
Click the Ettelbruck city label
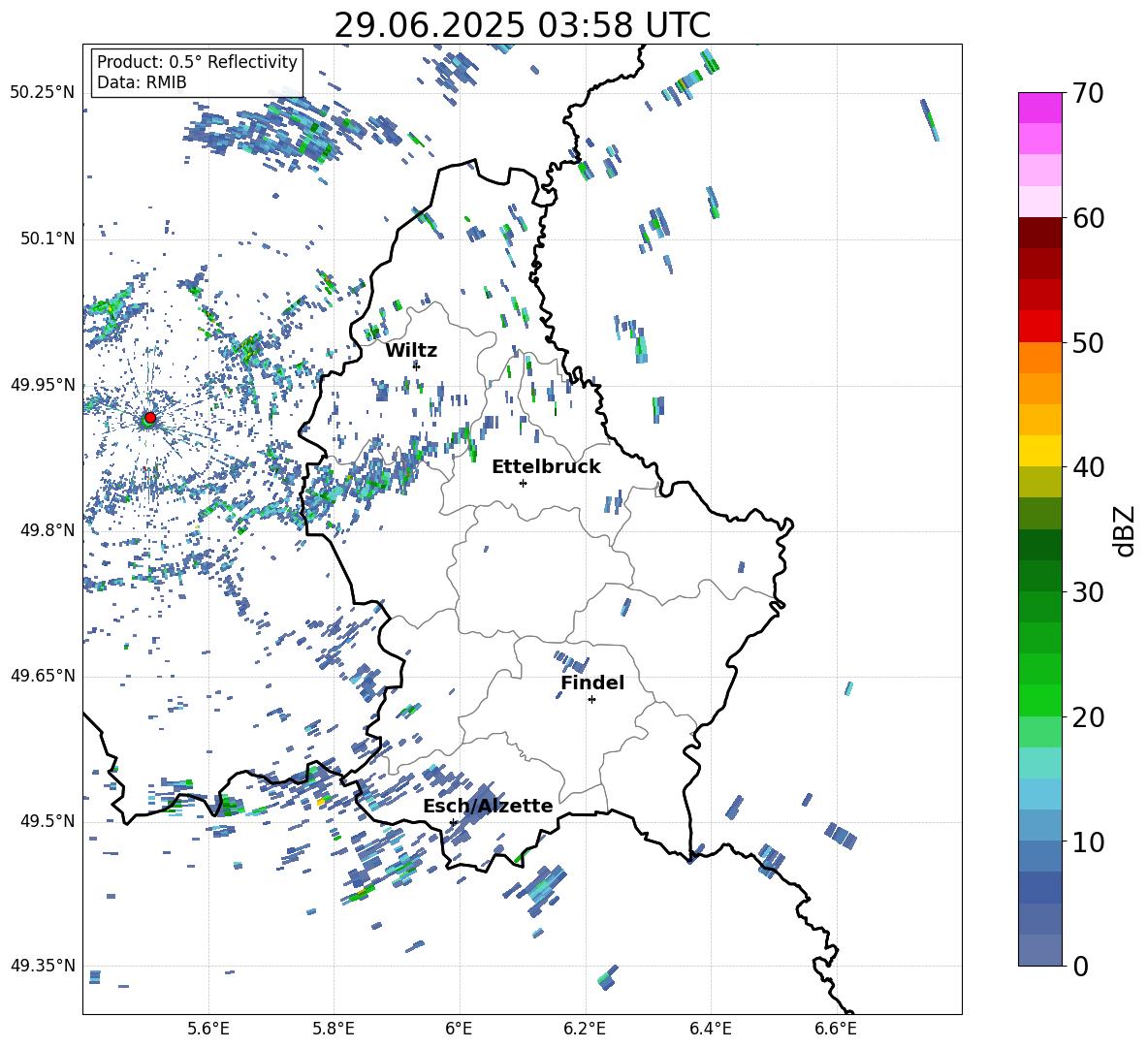pos(546,467)
